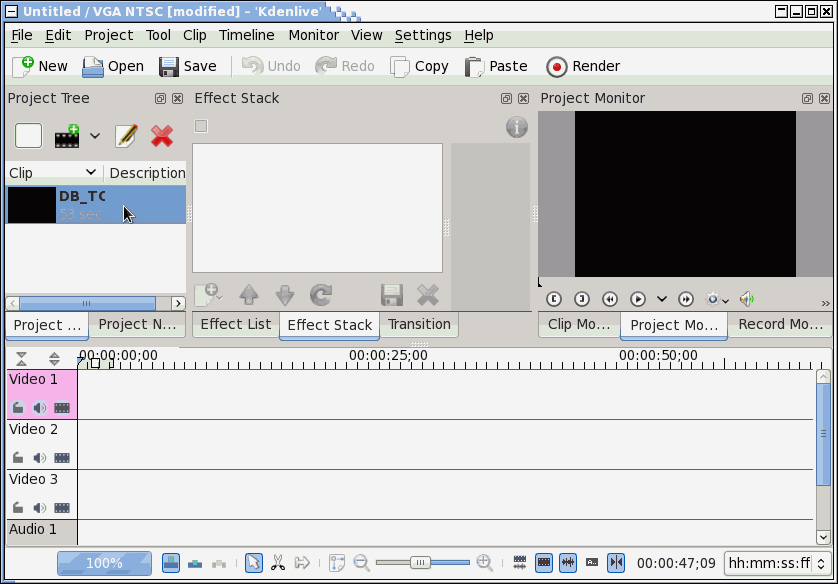Toggle lock on Video 2 track
838x584 pixels.
click(18, 458)
